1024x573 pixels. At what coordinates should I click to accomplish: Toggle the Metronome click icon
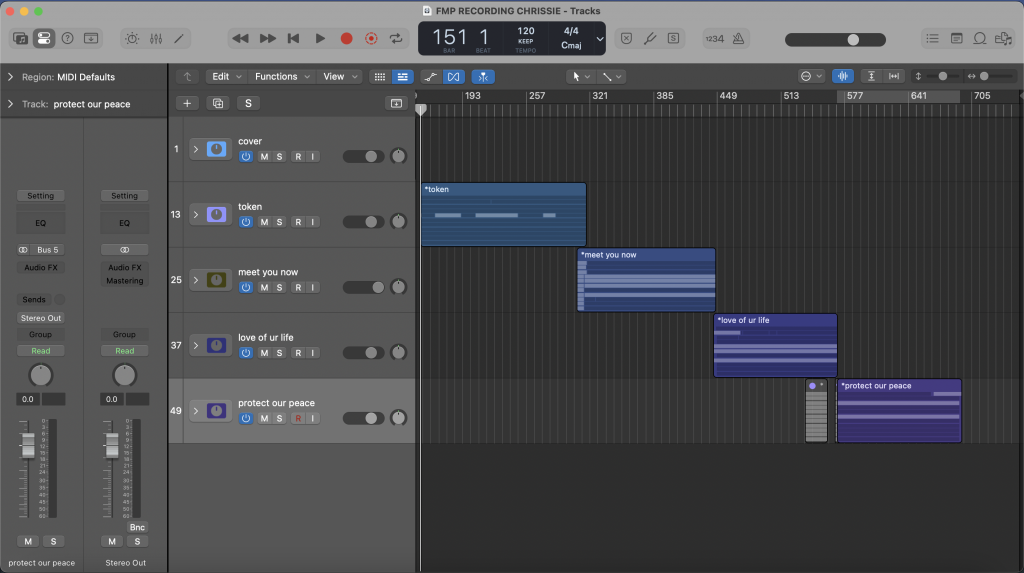click(x=739, y=39)
